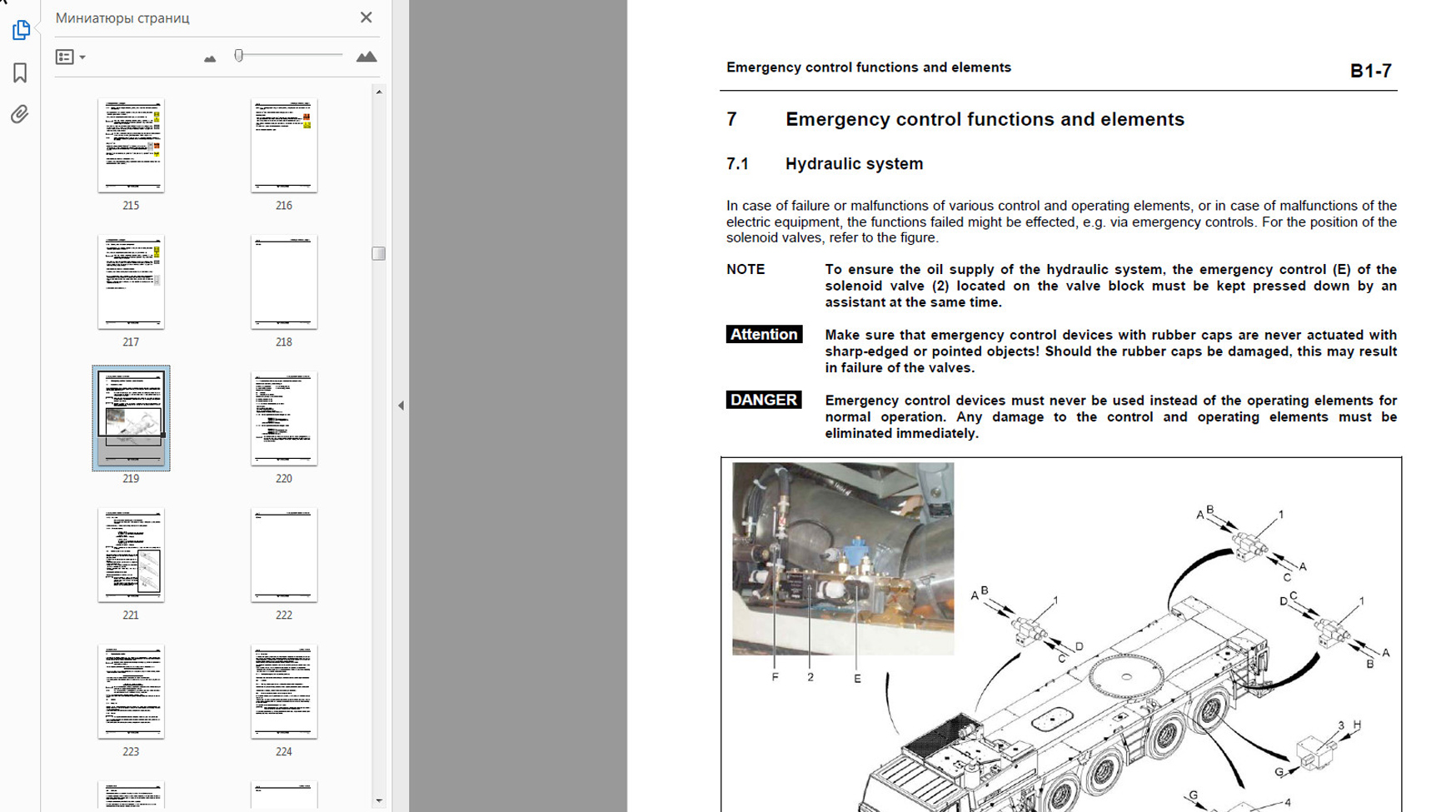Select page 217 thumbnail
This screenshot has height=812, width=1456.
point(131,282)
